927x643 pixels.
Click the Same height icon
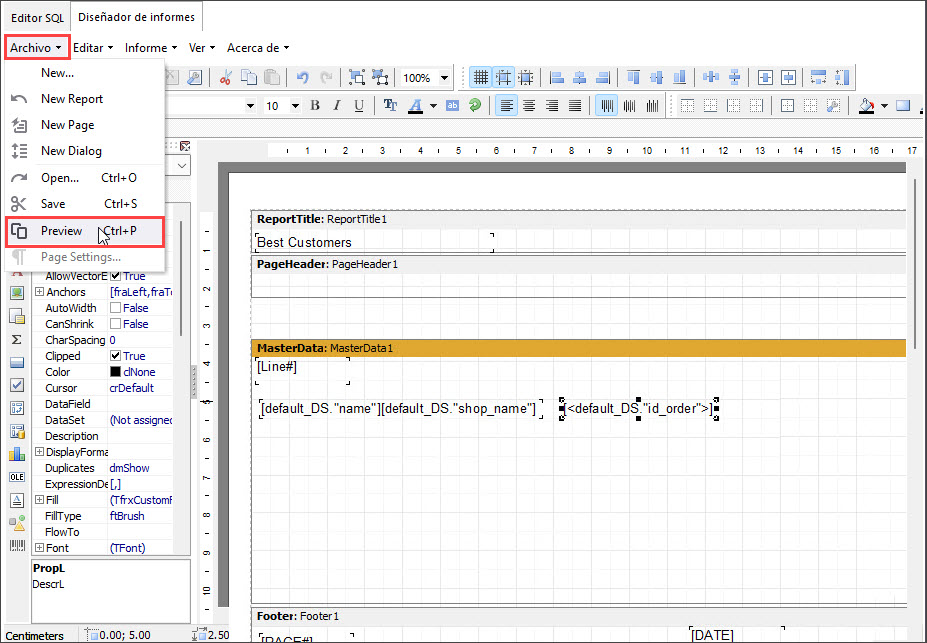(x=843, y=77)
